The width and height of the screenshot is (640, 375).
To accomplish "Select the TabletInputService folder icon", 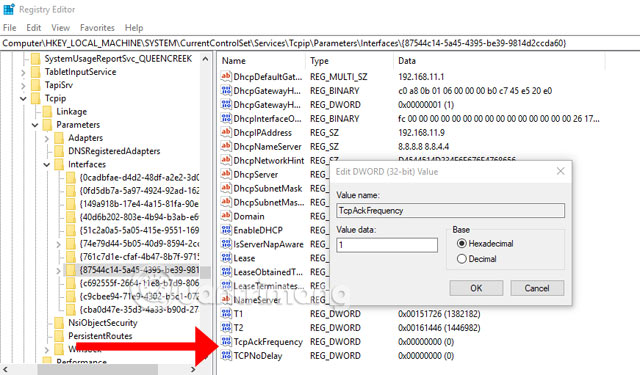I will [x=36, y=72].
